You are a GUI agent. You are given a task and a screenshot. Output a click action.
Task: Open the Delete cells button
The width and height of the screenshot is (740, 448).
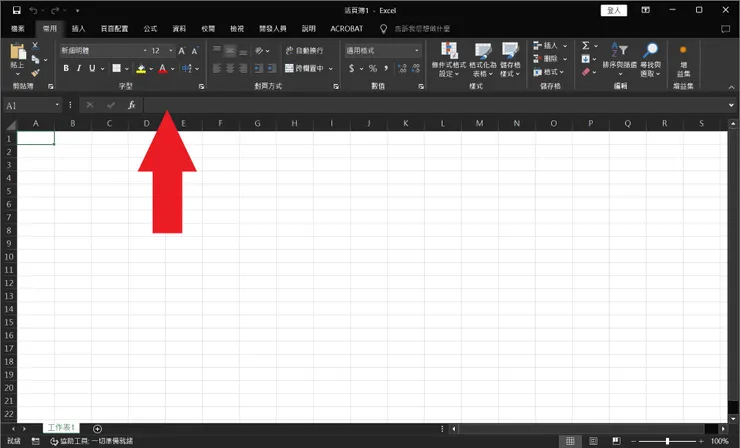tap(550, 59)
